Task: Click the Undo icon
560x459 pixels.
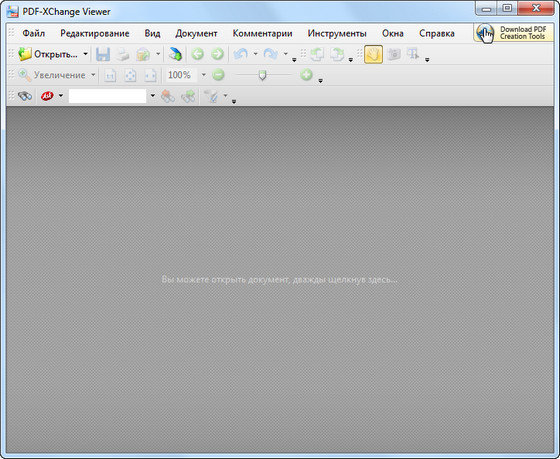Action: pos(240,54)
